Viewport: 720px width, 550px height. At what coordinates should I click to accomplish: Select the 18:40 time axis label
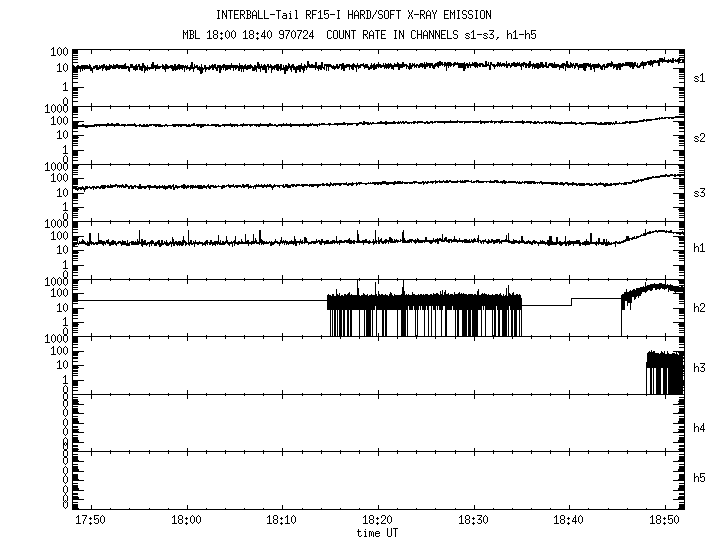pos(569,521)
